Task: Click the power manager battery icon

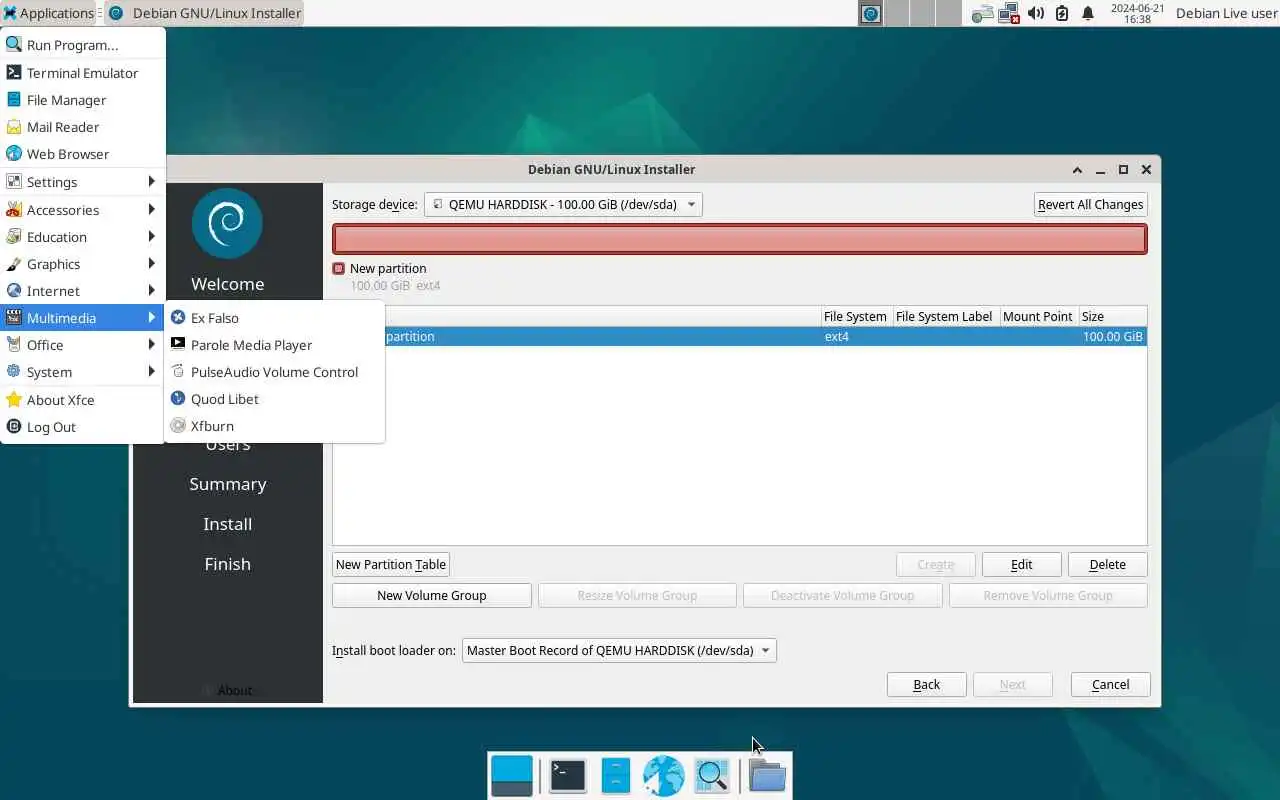Action: pos(1062,13)
